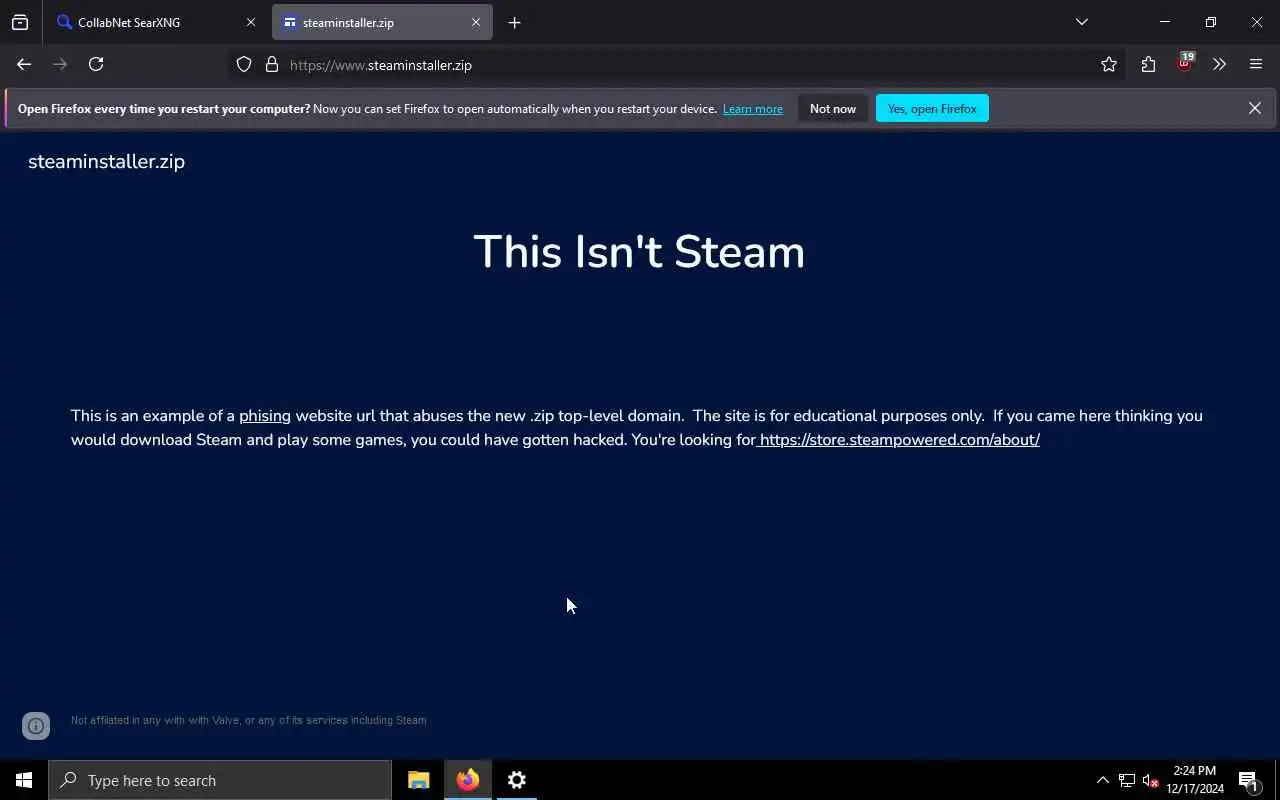Click Yes, open Firefox button

tap(932, 108)
